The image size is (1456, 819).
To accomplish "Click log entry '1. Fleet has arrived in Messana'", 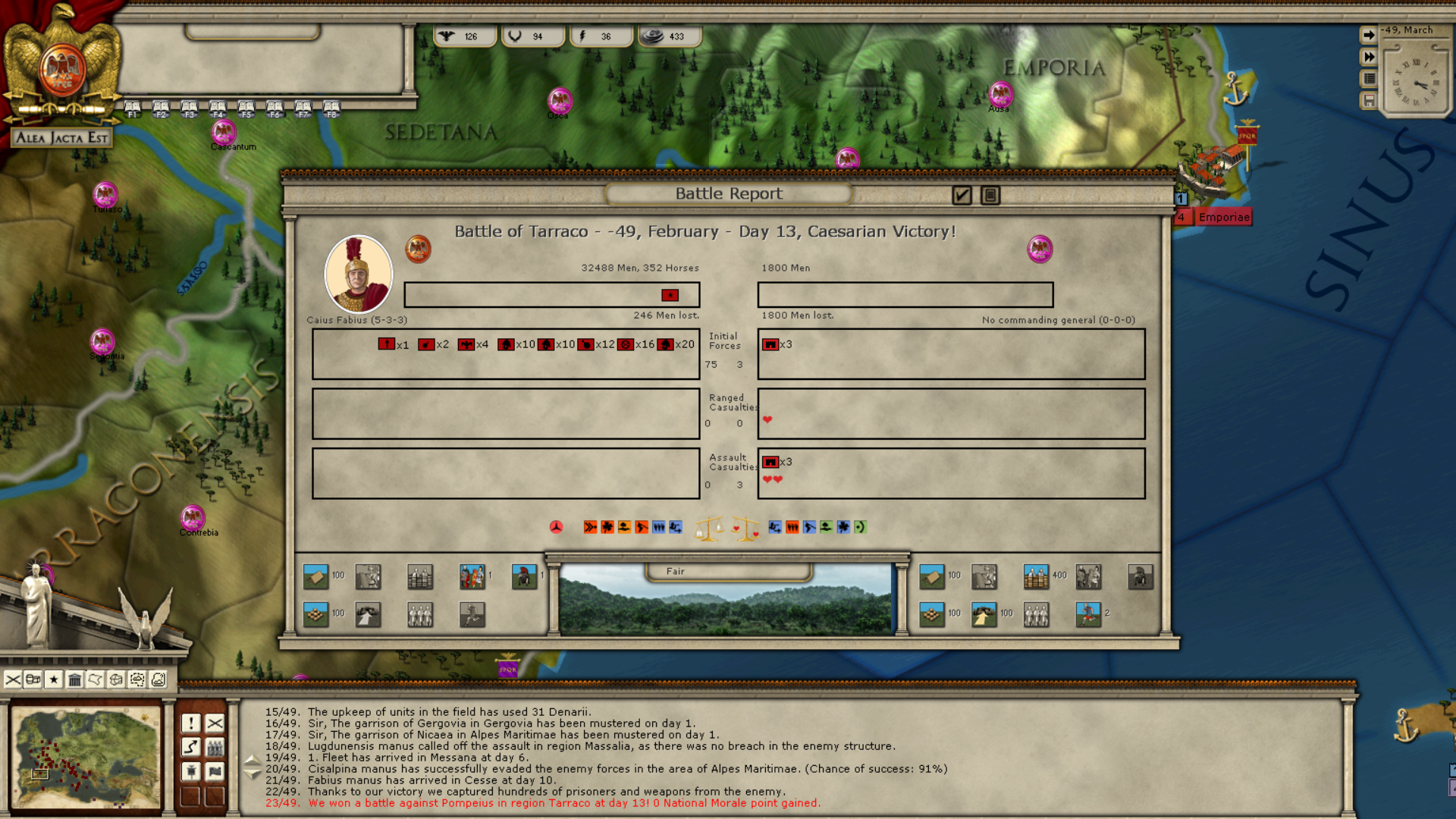I will point(396,758).
